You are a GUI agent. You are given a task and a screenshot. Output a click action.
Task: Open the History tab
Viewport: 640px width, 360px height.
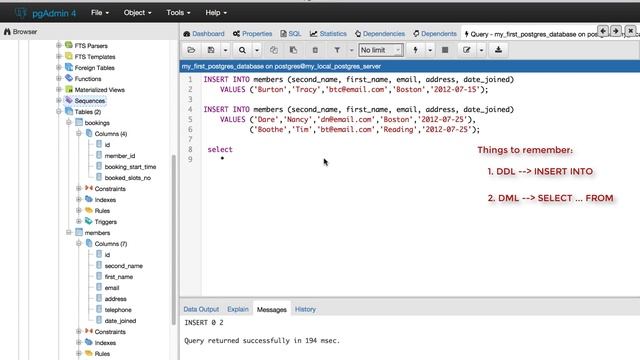[x=305, y=309]
